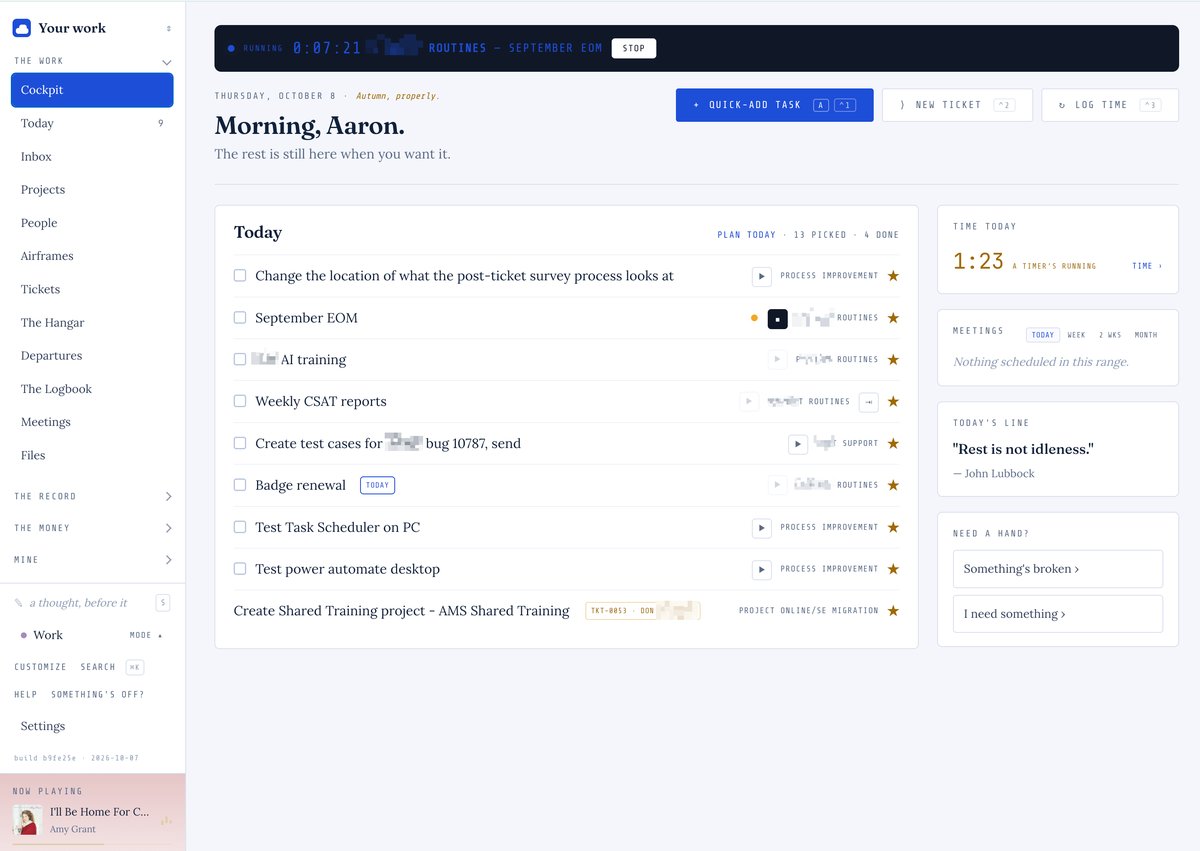
Task: Click the Plan Today link
Action: pyautogui.click(x=746, y=235)
